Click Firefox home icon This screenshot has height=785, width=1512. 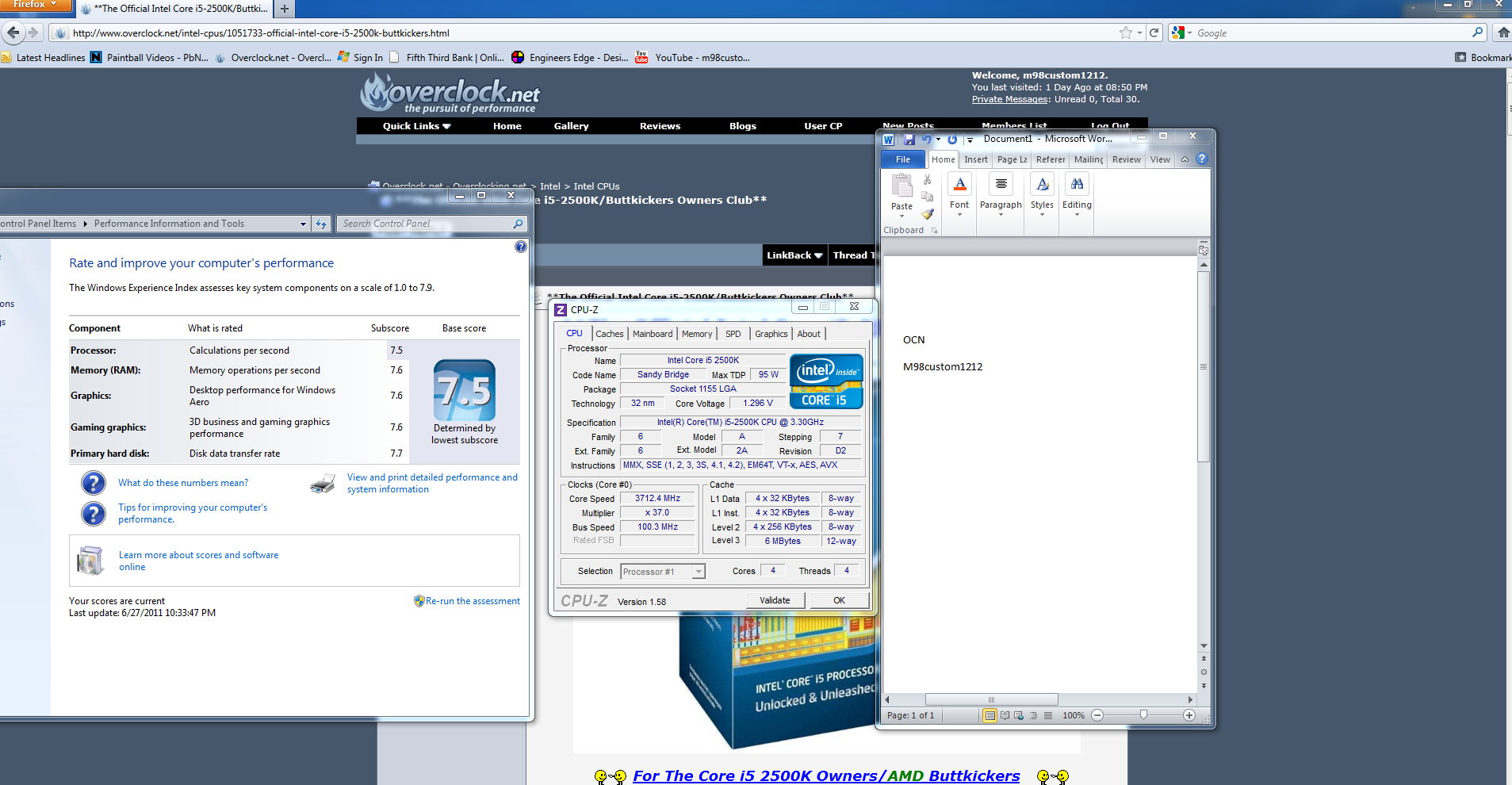[x=1502, y=33]
